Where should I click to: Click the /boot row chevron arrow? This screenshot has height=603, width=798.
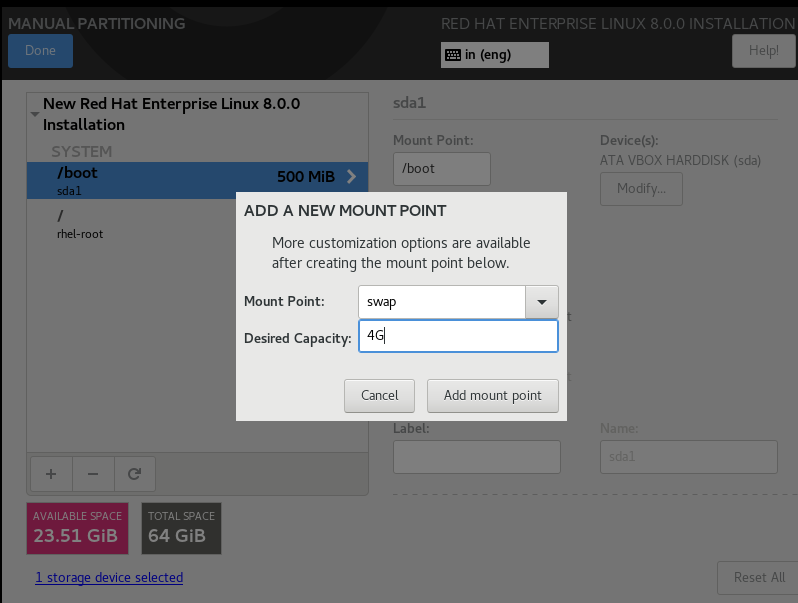tap(351, 177)
